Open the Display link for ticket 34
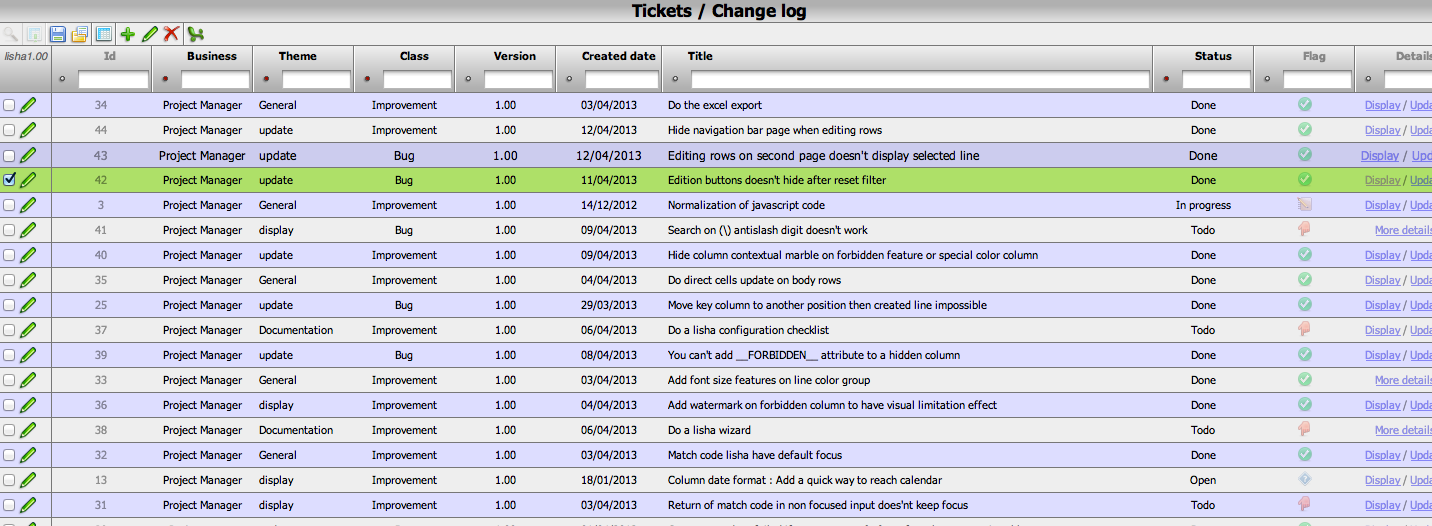This screenshot has height=526, width=1432. point(1382,105)
